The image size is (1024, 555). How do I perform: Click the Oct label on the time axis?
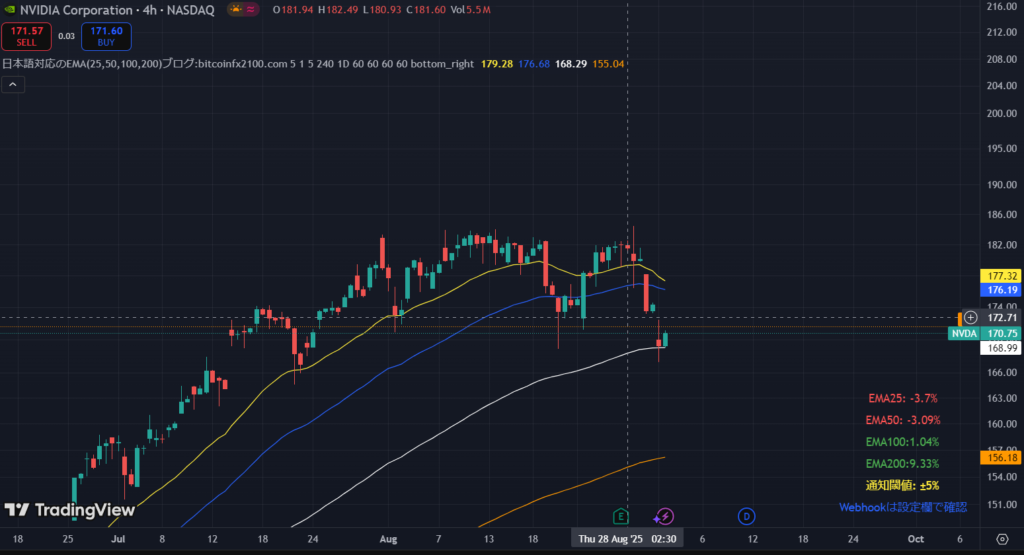point(916,539)
